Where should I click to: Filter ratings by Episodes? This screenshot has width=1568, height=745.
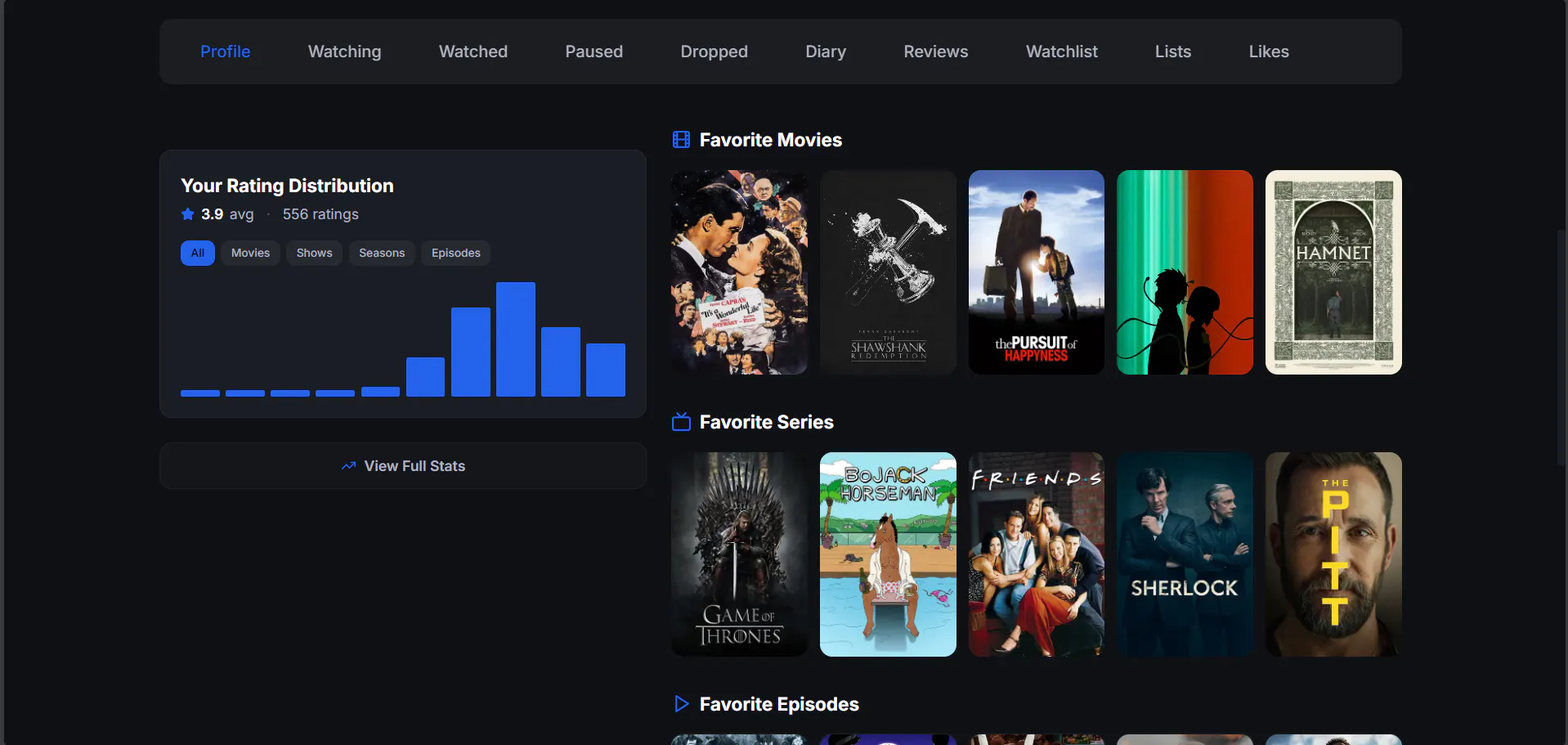tap(456, 253)
